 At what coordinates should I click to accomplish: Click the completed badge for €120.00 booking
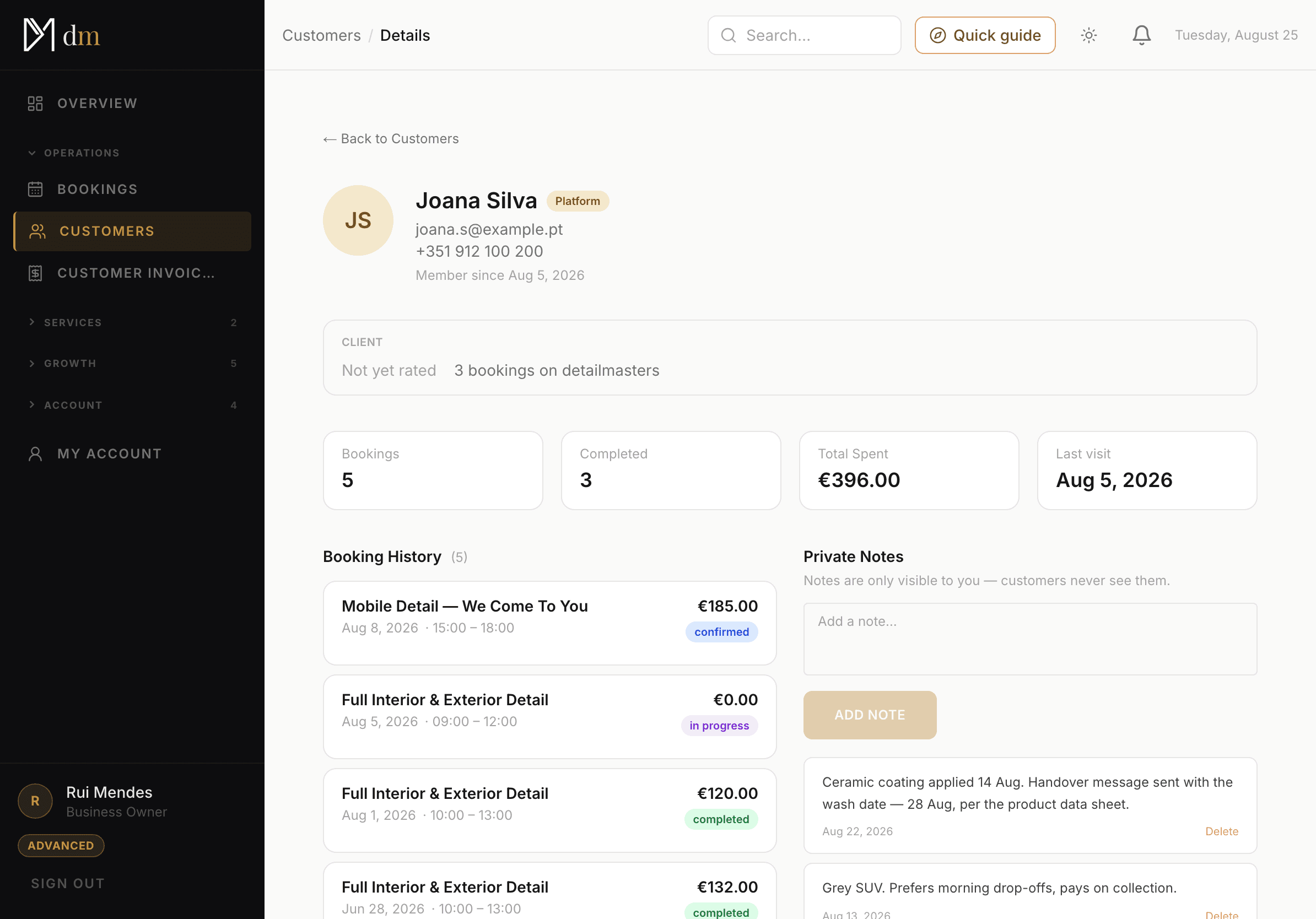[721, 819]
